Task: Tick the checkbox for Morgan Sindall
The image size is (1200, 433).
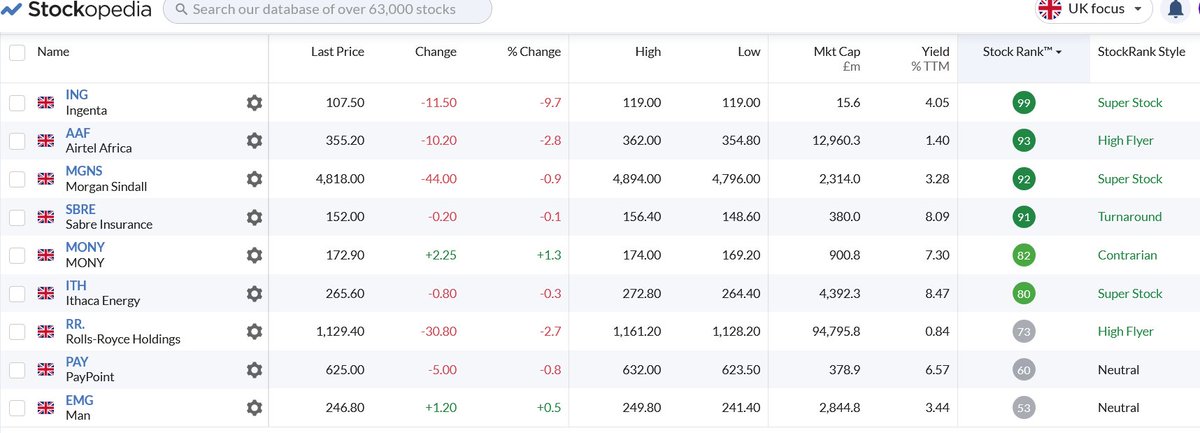Action: [x=17, y=178]
